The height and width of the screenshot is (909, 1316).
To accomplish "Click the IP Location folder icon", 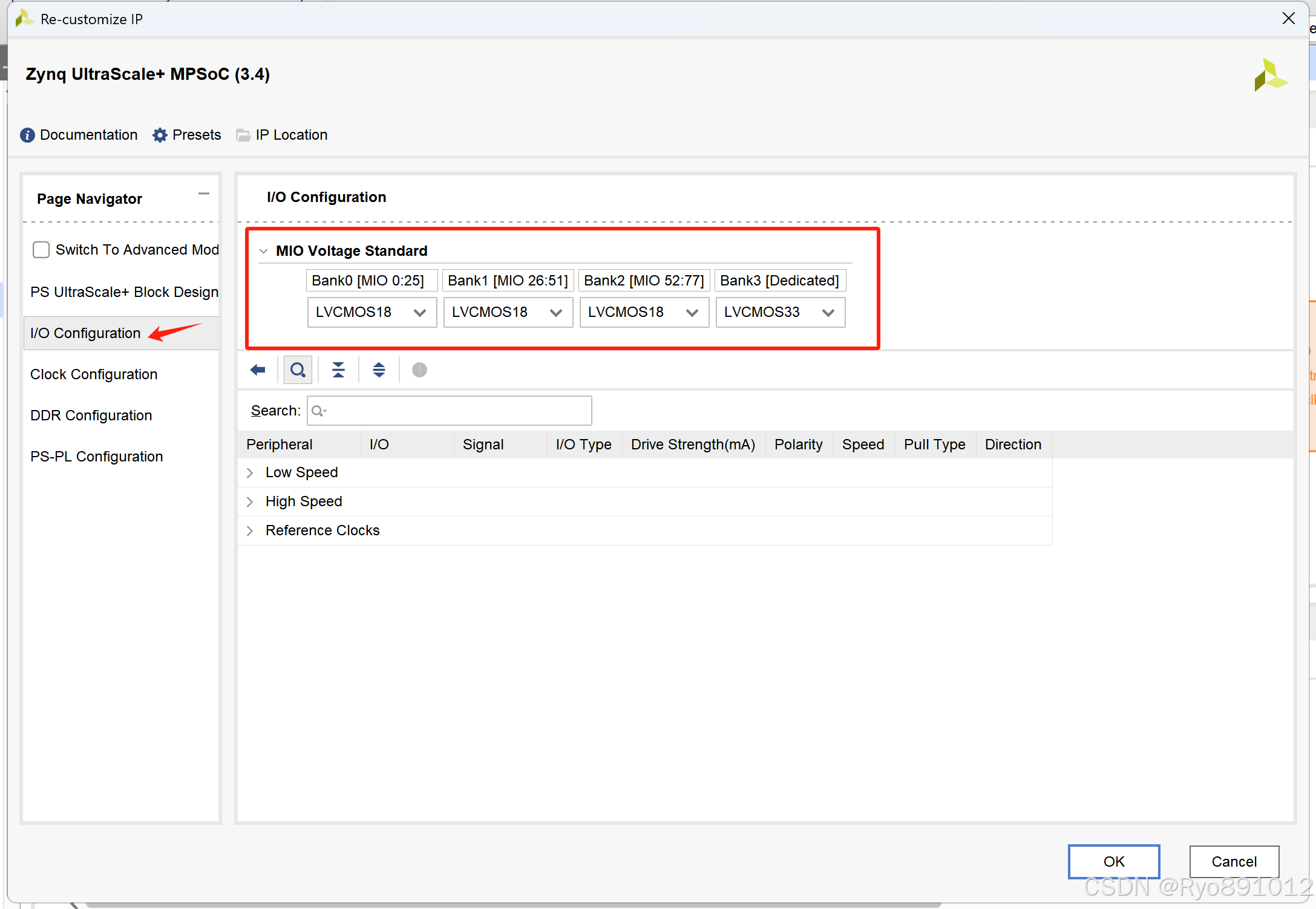I will [243, 135].
